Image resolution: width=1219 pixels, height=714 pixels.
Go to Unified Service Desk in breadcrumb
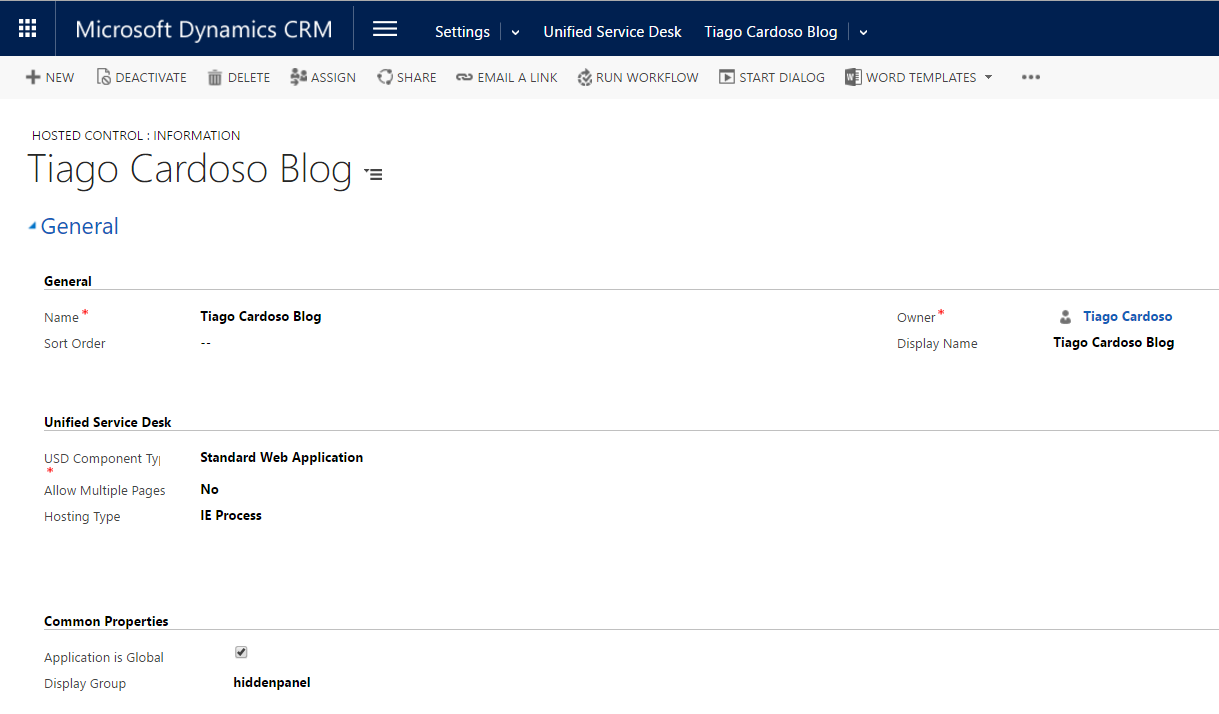(x=612, y=32)
